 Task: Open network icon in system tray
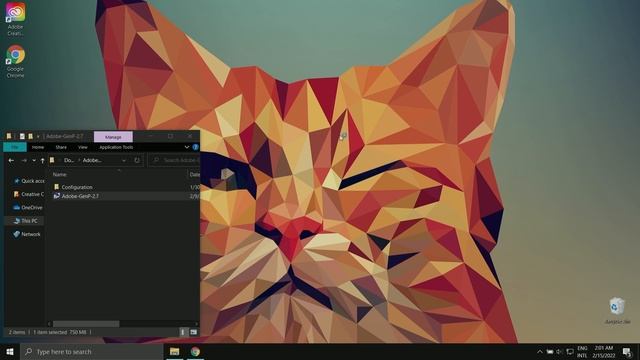point(570,351)
